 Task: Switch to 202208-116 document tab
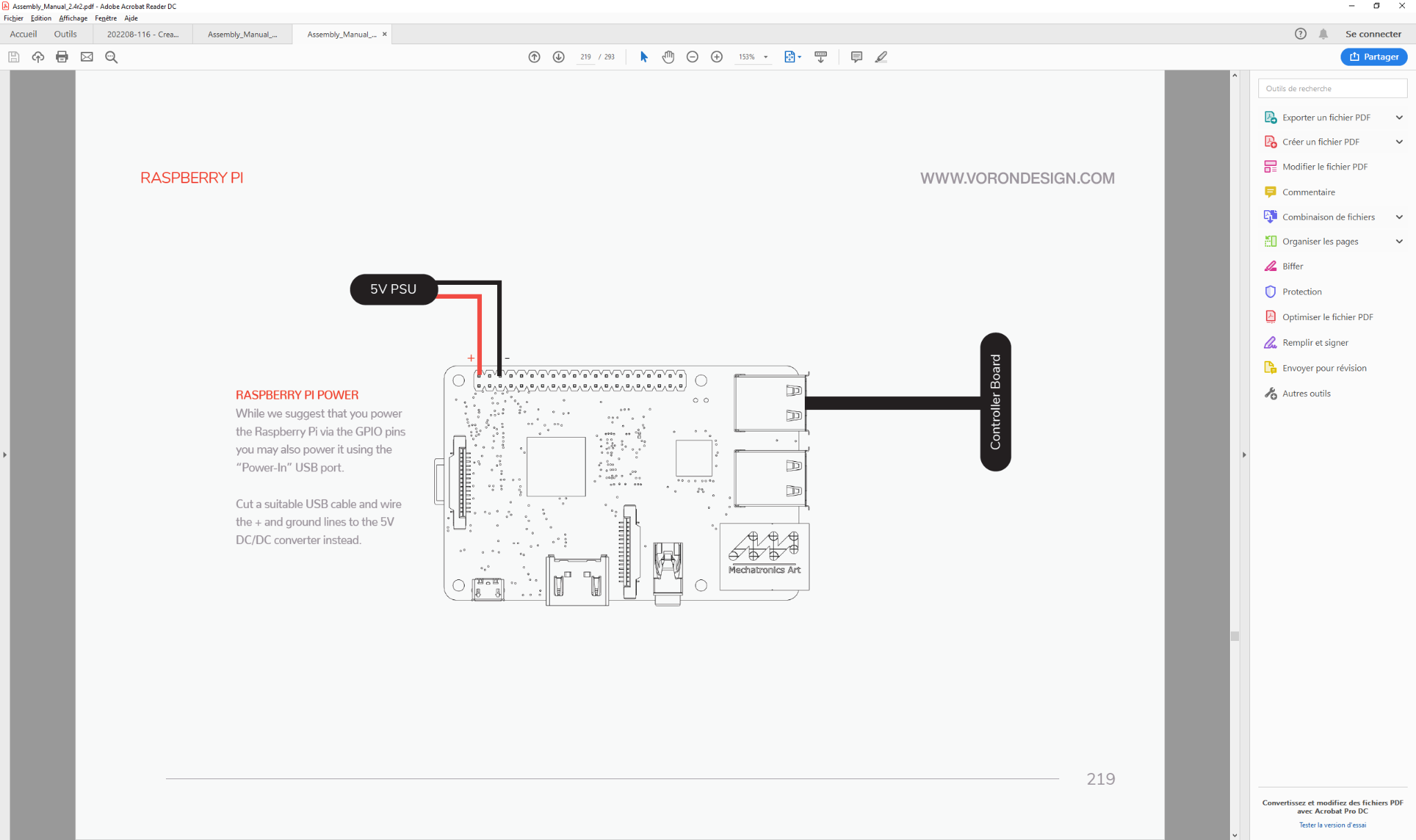pyautogui.click(x=143, y=34)
